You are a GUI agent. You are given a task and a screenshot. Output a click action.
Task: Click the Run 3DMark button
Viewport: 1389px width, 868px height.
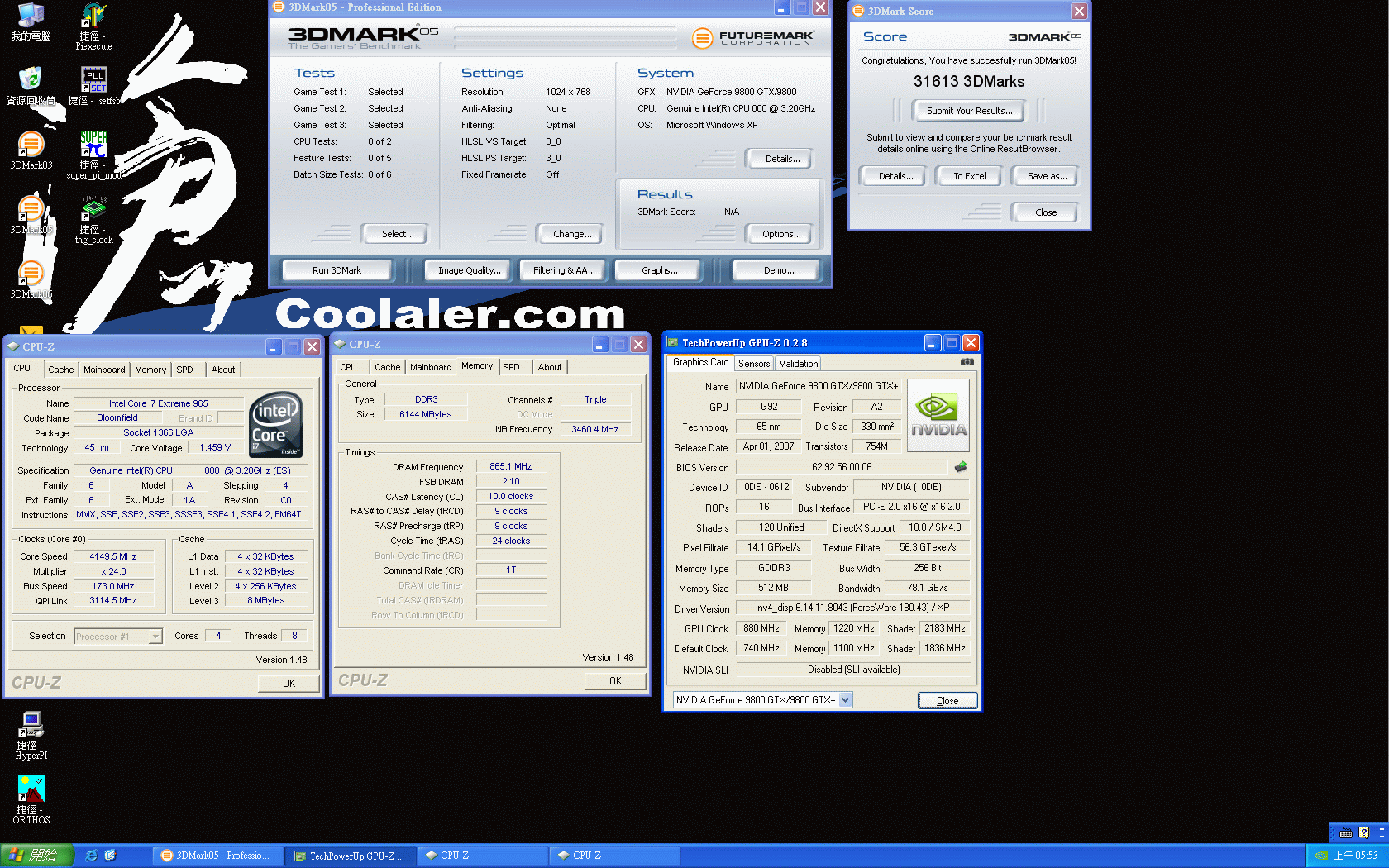(337, 270)
